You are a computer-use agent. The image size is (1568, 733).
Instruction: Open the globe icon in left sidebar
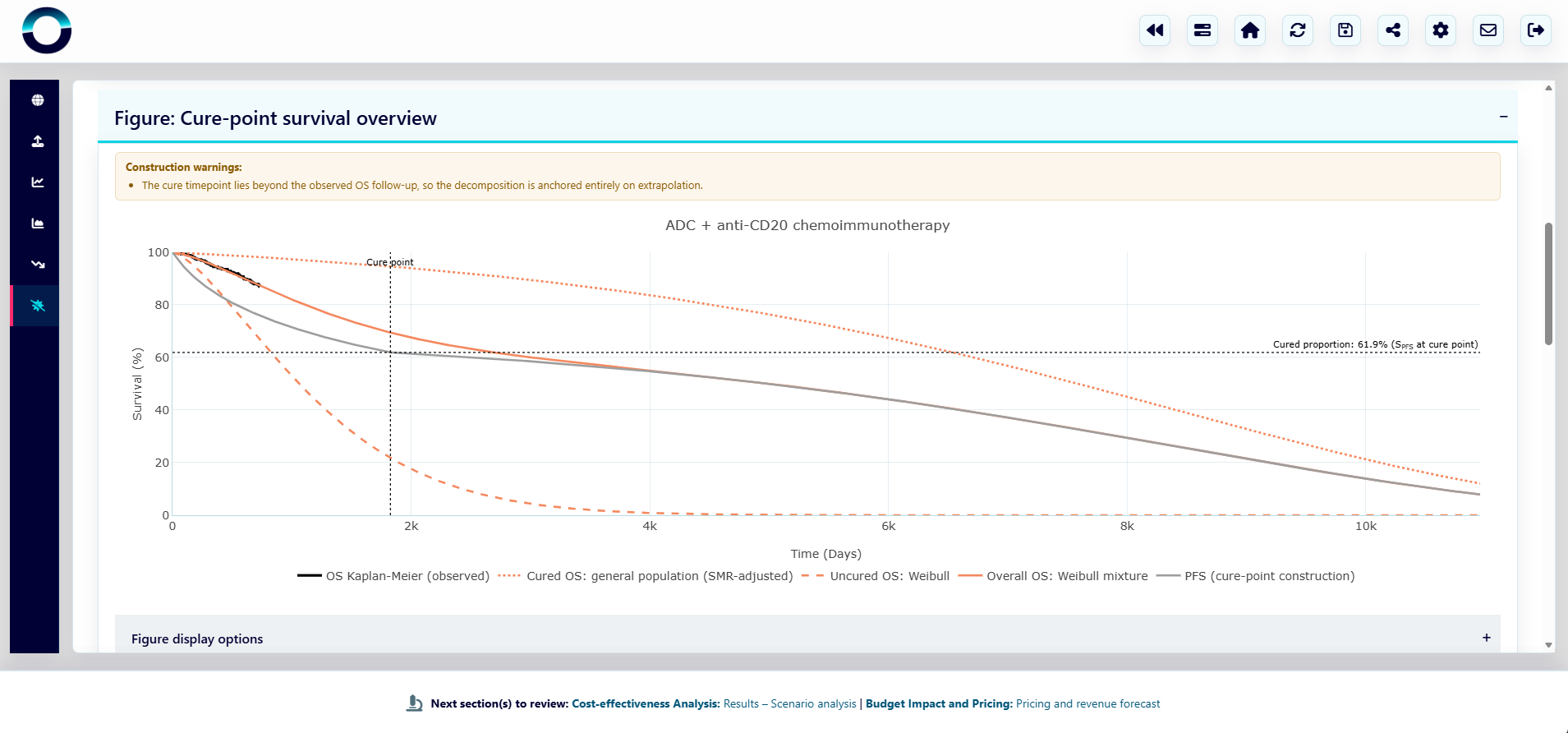pyautogui.click(x=38, y=100)
